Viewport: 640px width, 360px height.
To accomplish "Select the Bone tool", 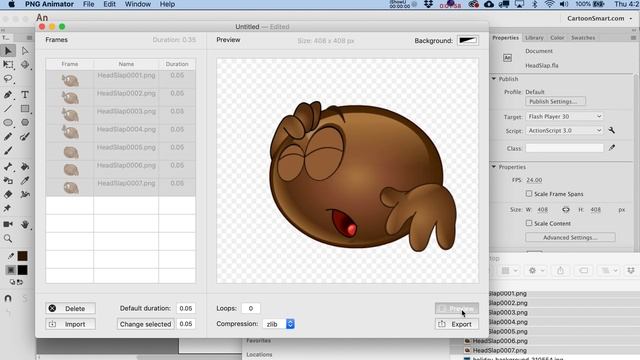I will (x=8, y=167).
